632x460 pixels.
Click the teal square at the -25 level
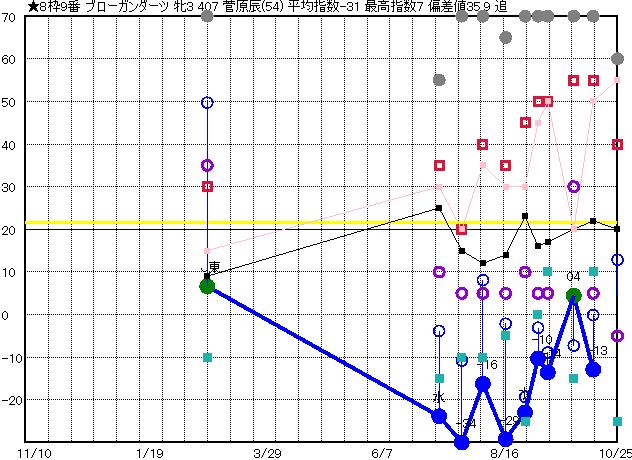pos(617,421)
